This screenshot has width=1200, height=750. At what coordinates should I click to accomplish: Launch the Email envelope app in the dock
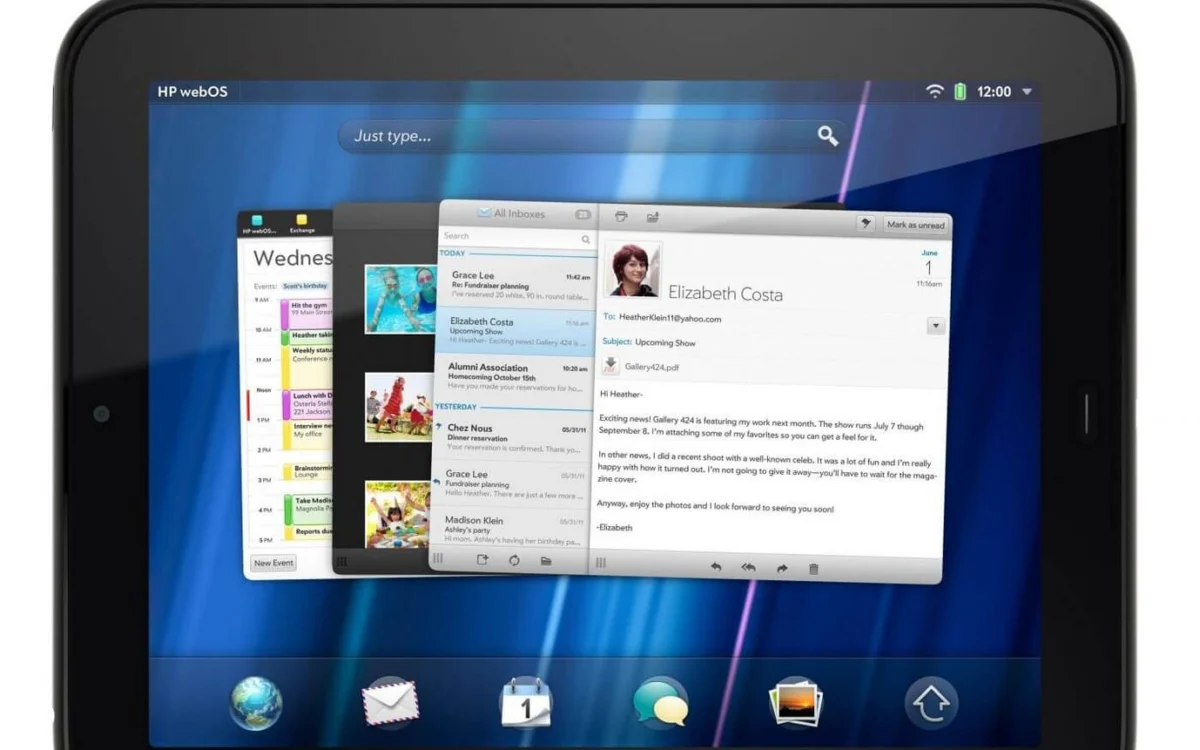click(390, 702)
